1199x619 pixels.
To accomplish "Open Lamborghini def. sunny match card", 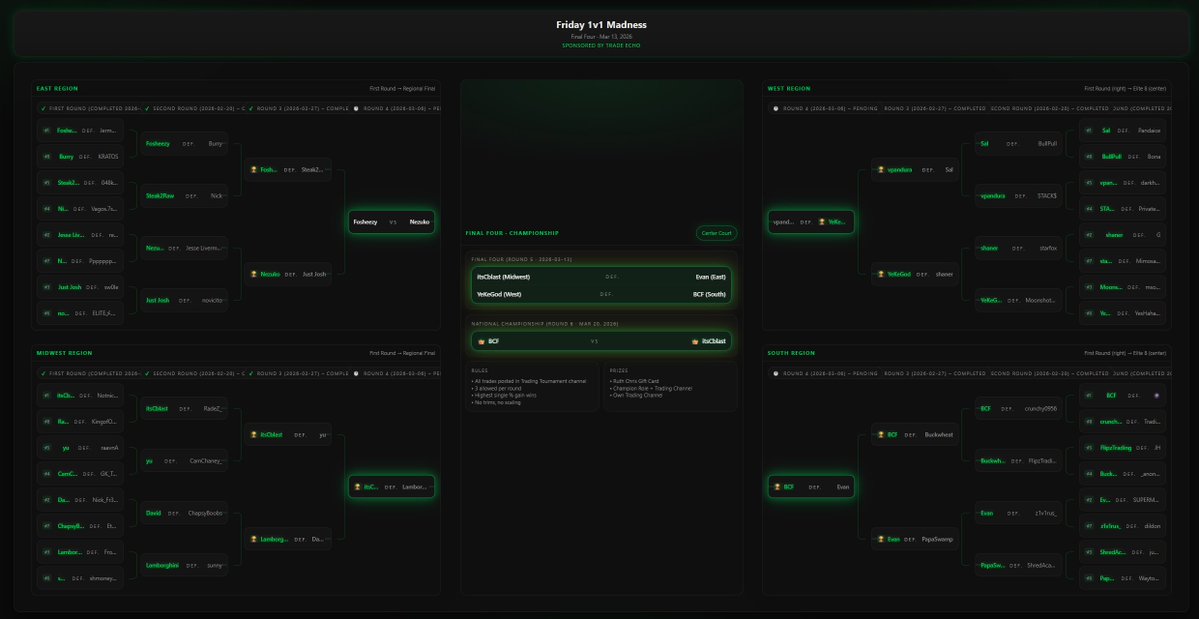I will [184, 566].
